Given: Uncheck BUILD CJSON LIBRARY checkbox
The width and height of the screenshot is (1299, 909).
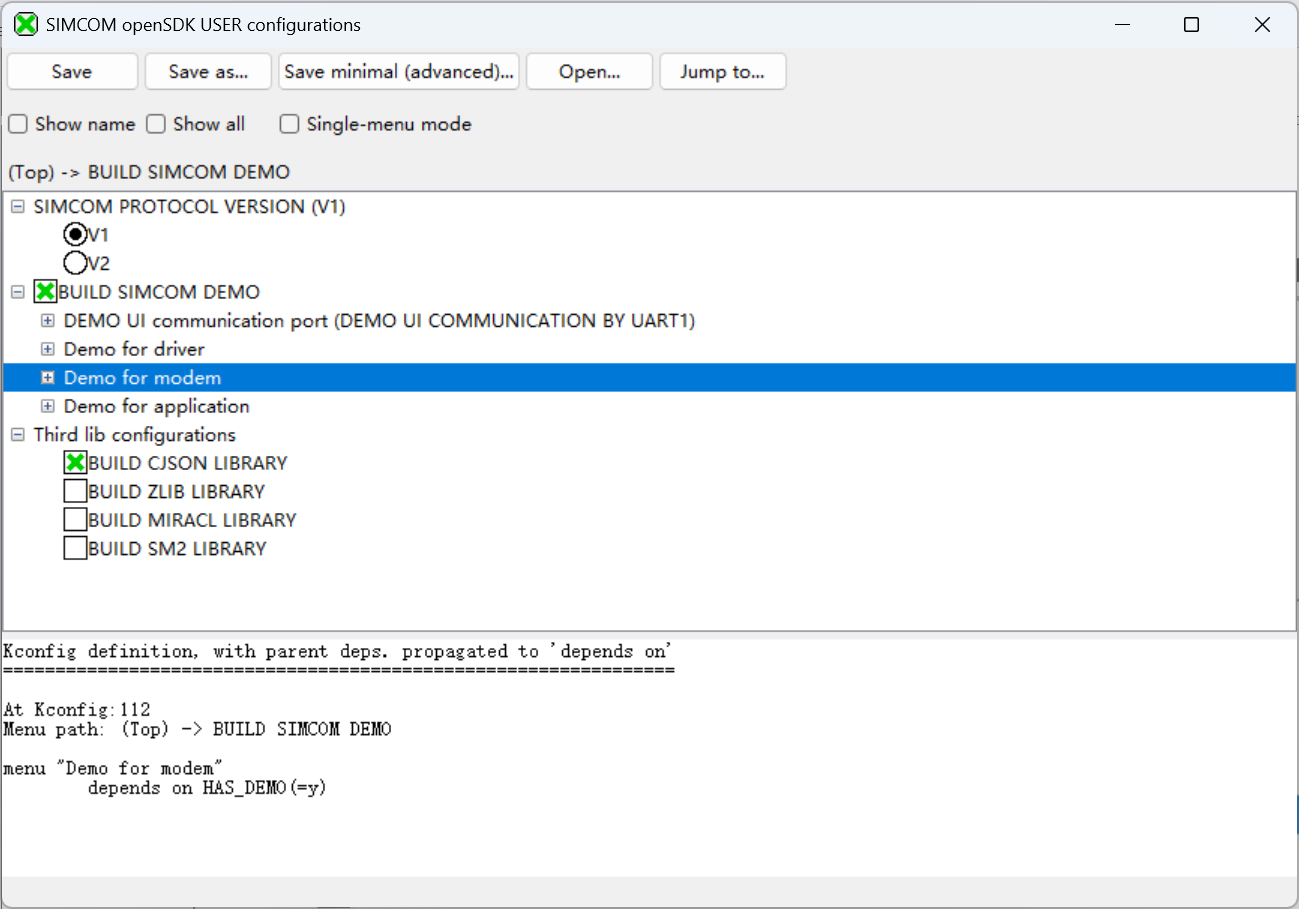Looking at the screenshot, I should tap(75, 463).
